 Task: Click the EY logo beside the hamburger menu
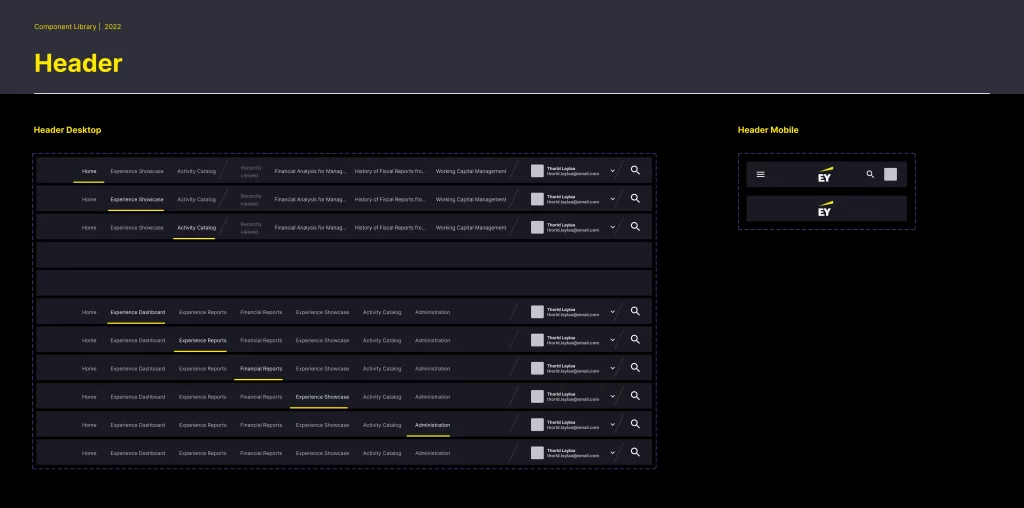click(825, 174)
